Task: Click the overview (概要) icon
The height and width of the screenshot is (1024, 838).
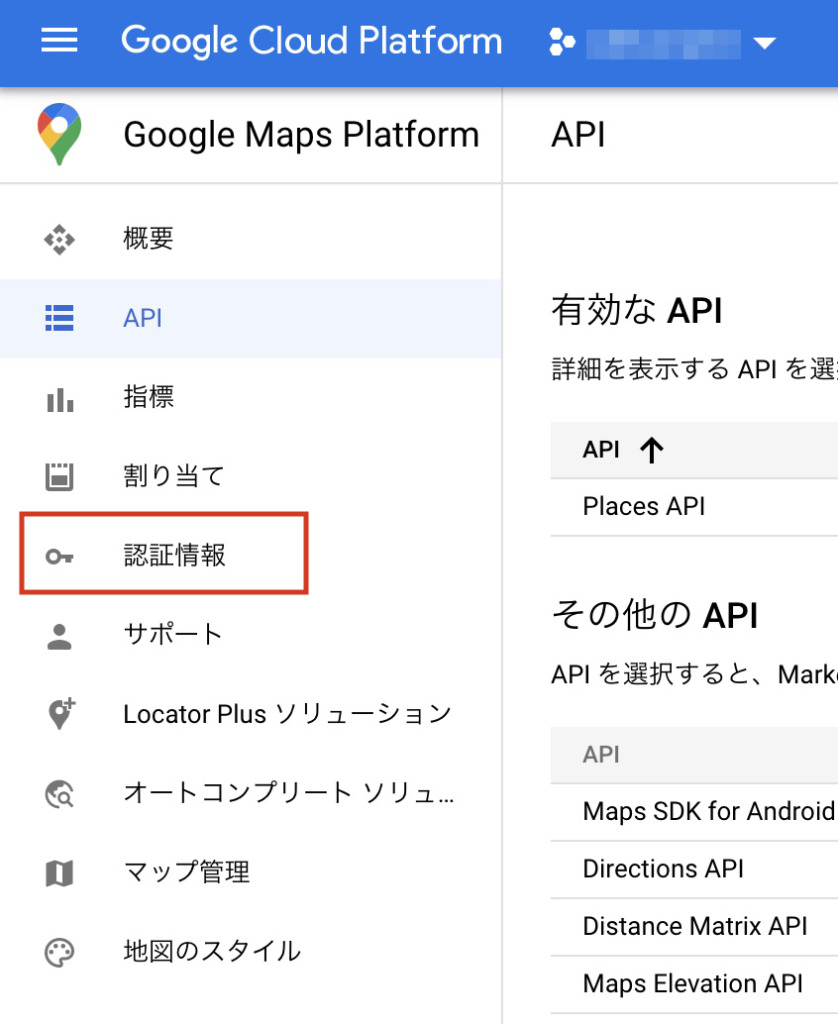Action: click(x=59, y=239)
